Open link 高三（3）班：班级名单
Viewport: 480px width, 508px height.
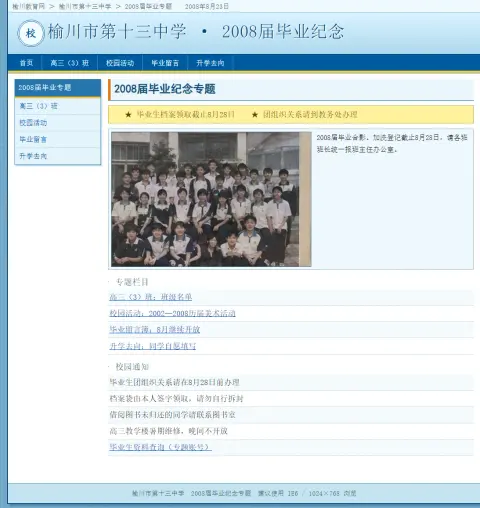click(x=151, y=297)
